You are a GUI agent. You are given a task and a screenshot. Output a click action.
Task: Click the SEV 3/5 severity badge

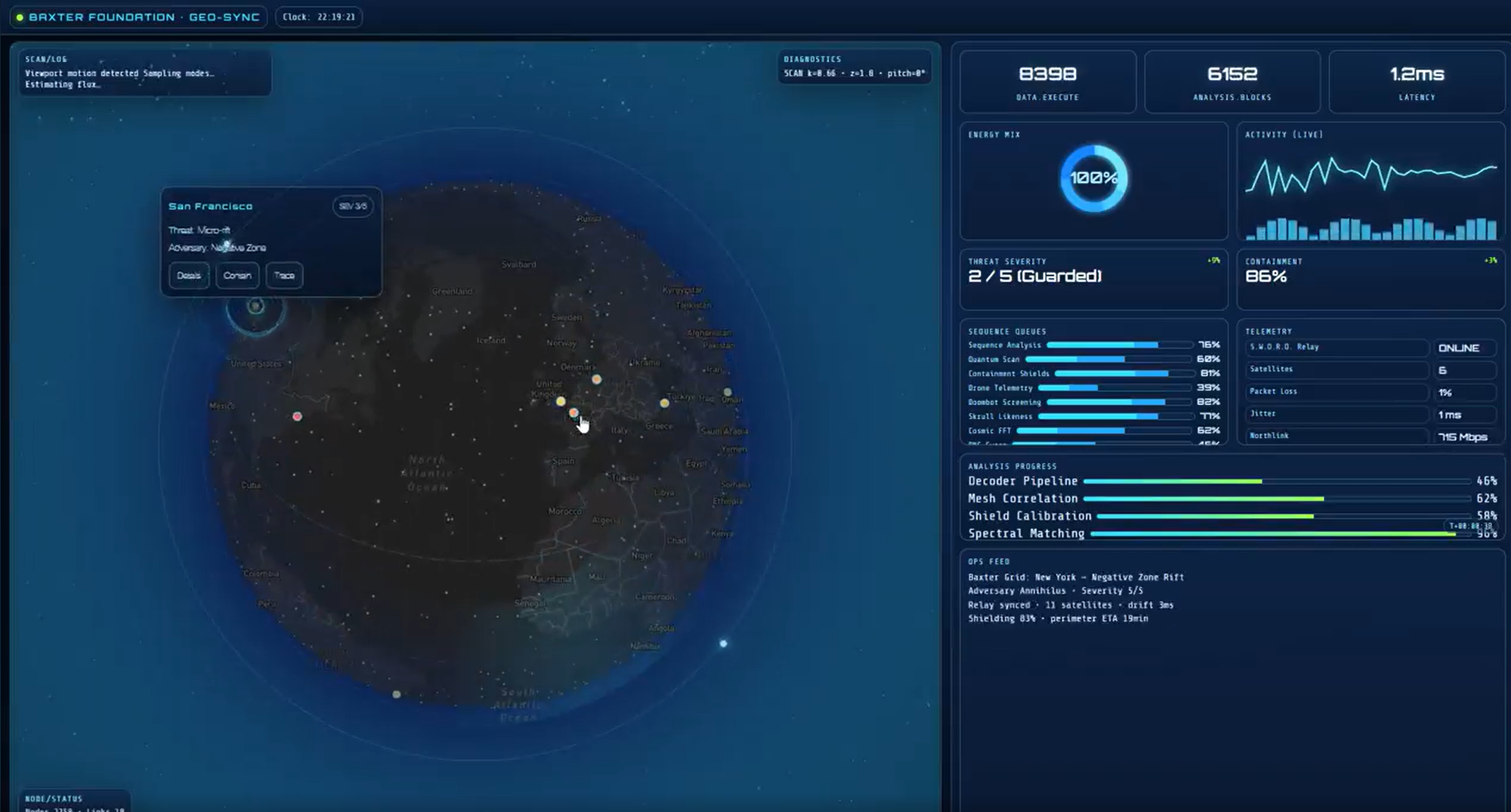click(353, 206)
